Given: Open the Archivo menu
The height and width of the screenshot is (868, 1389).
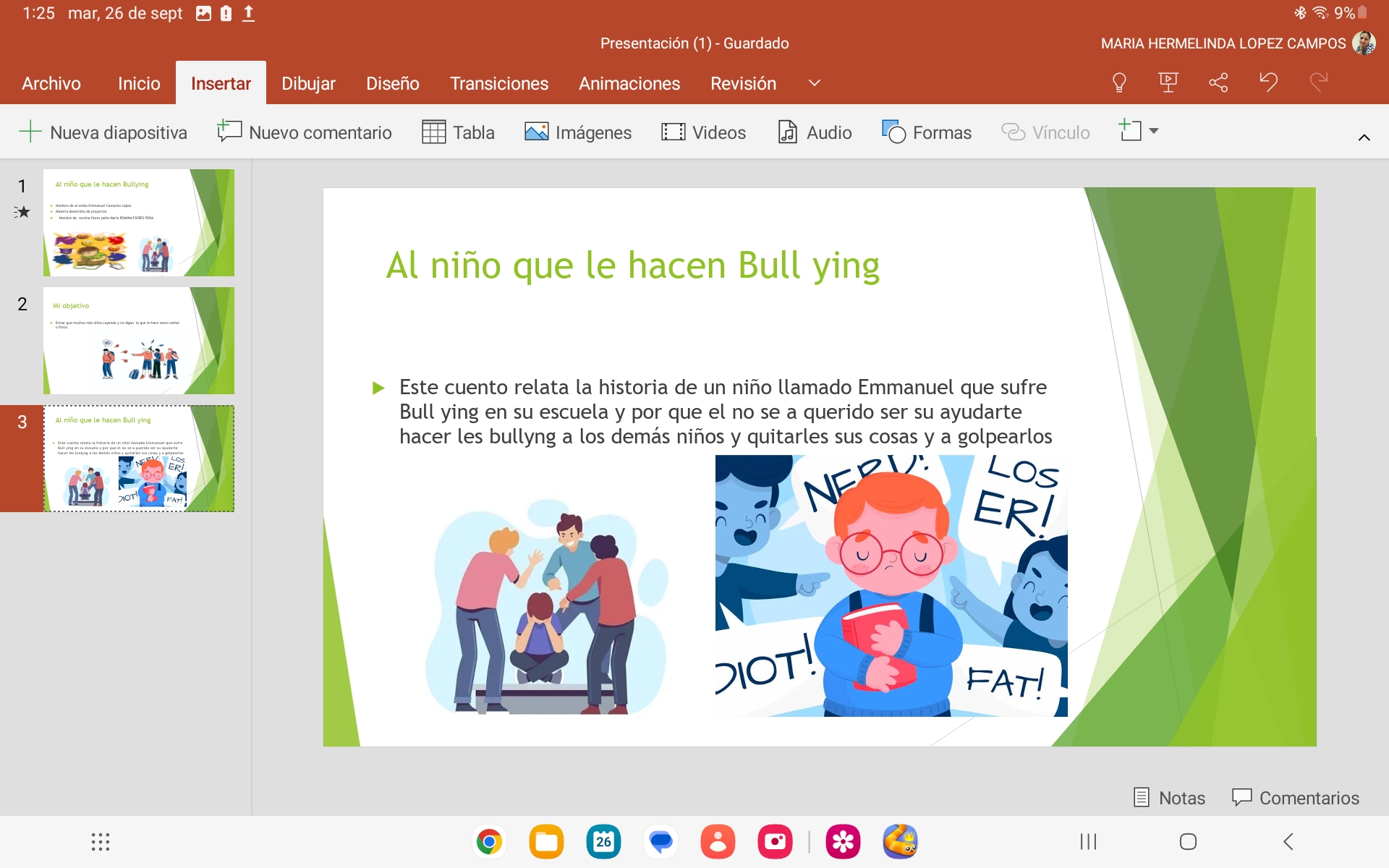Looking at the screenshot, I should [51, 83].
